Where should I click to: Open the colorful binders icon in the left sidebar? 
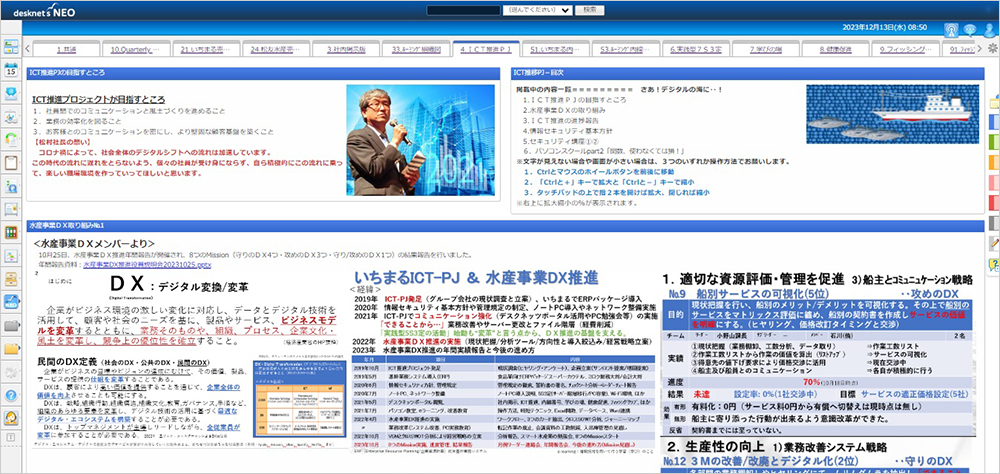11,232
